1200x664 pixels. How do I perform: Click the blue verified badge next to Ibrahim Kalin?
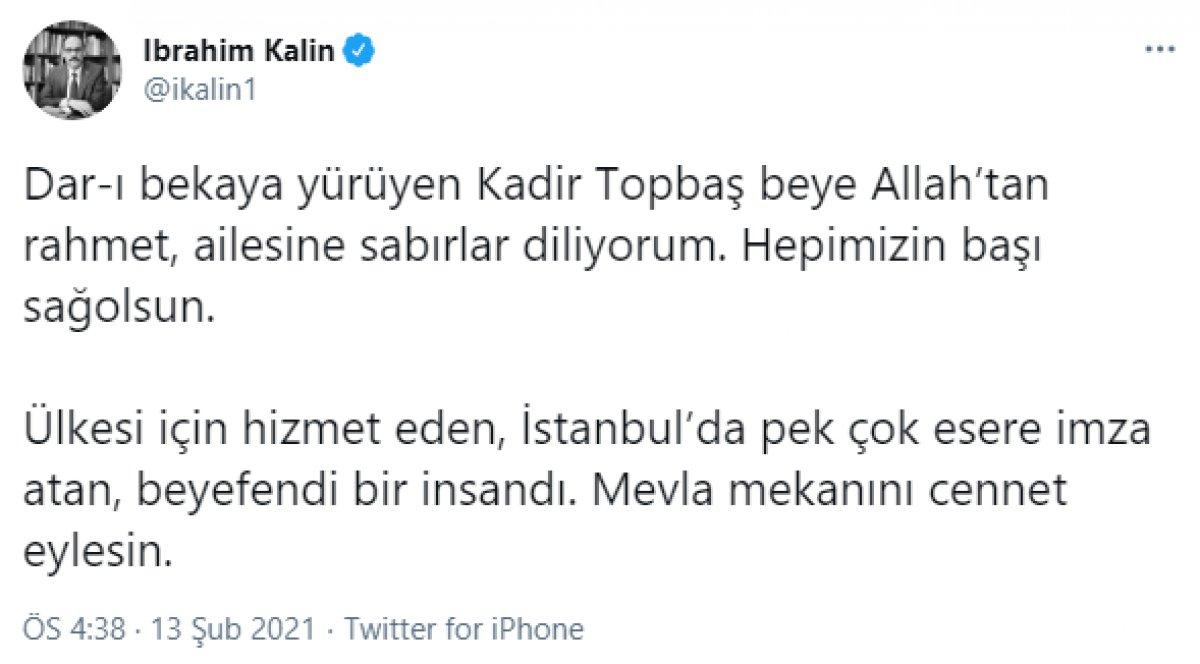pos(357,47)
